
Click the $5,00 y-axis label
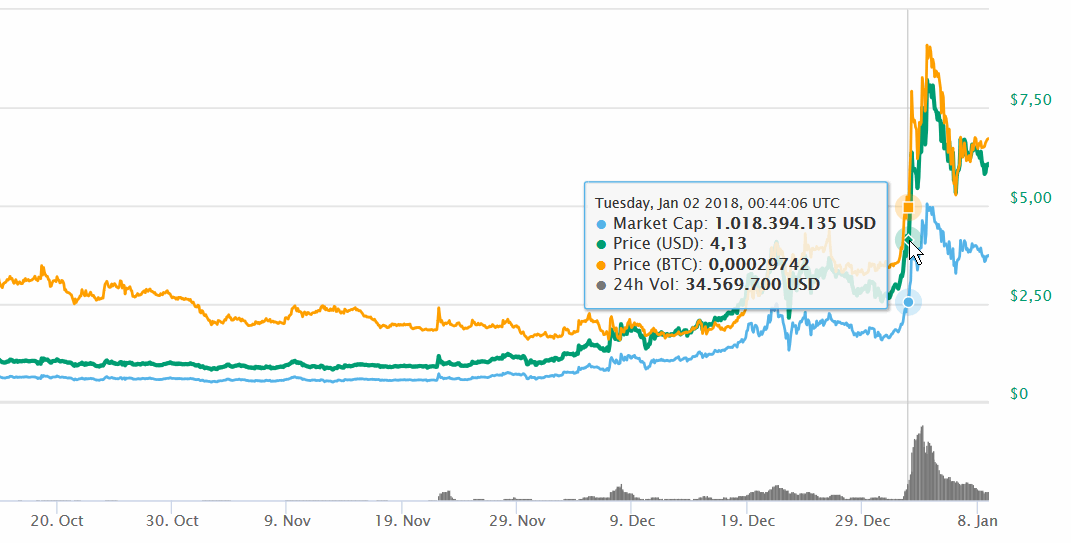[x=1031, y=198]
